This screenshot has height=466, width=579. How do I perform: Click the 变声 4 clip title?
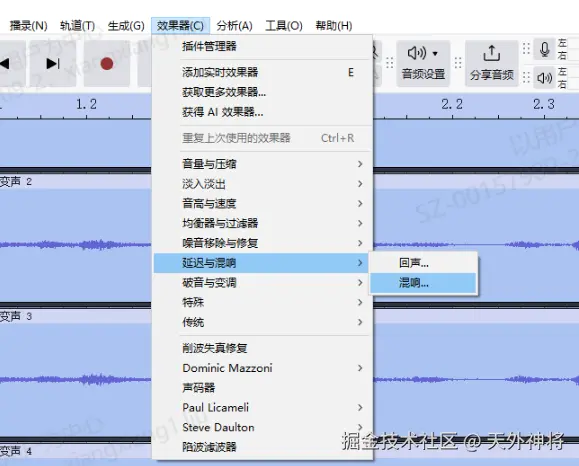click(x=16, y=451)
